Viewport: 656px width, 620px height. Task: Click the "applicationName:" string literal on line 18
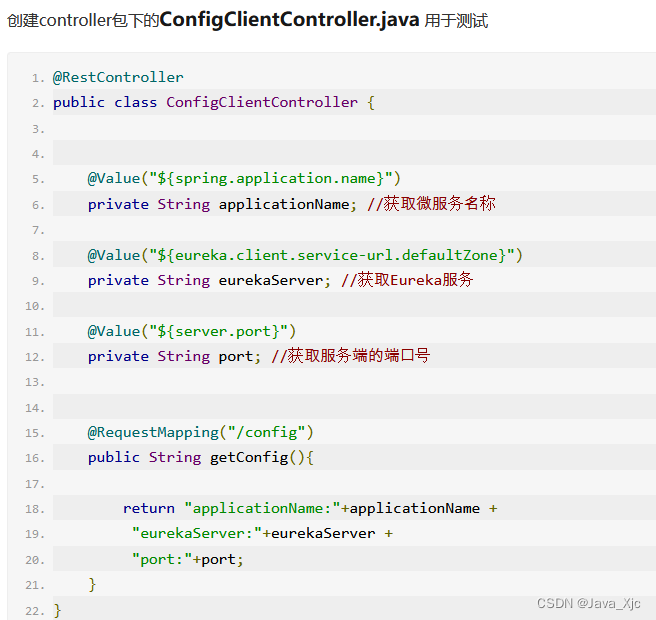click(x=262, y=509)
